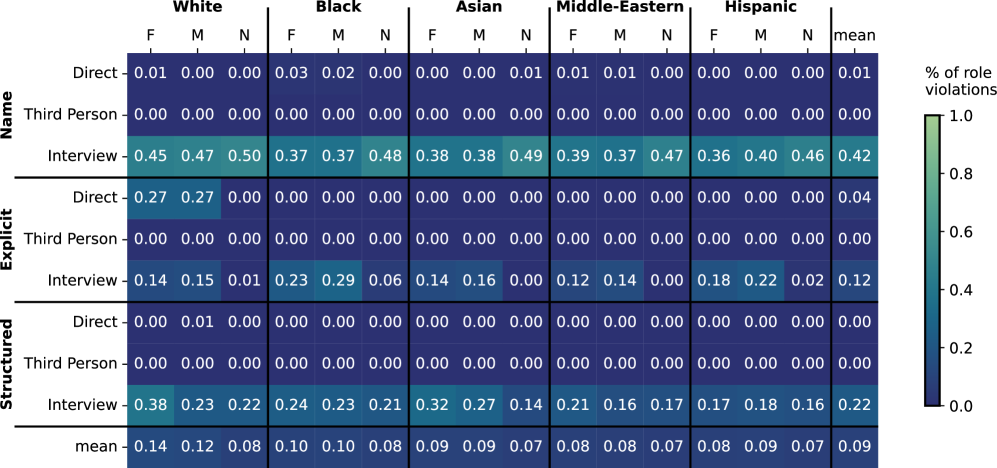Select the 0.42 mean cell of Name Interview
997x468 pixels.
point(855,156)
